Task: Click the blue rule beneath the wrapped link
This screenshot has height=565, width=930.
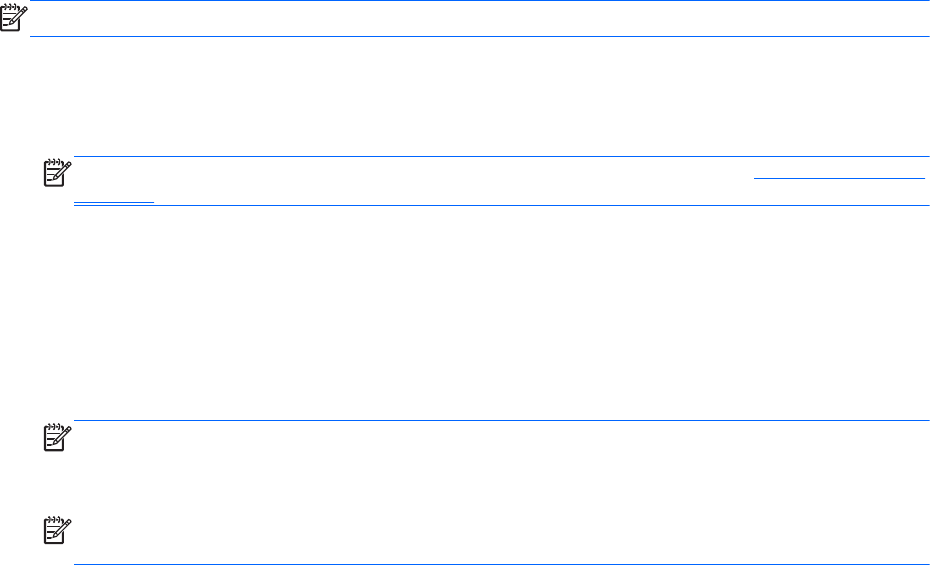Action: [x=500, y=205]
